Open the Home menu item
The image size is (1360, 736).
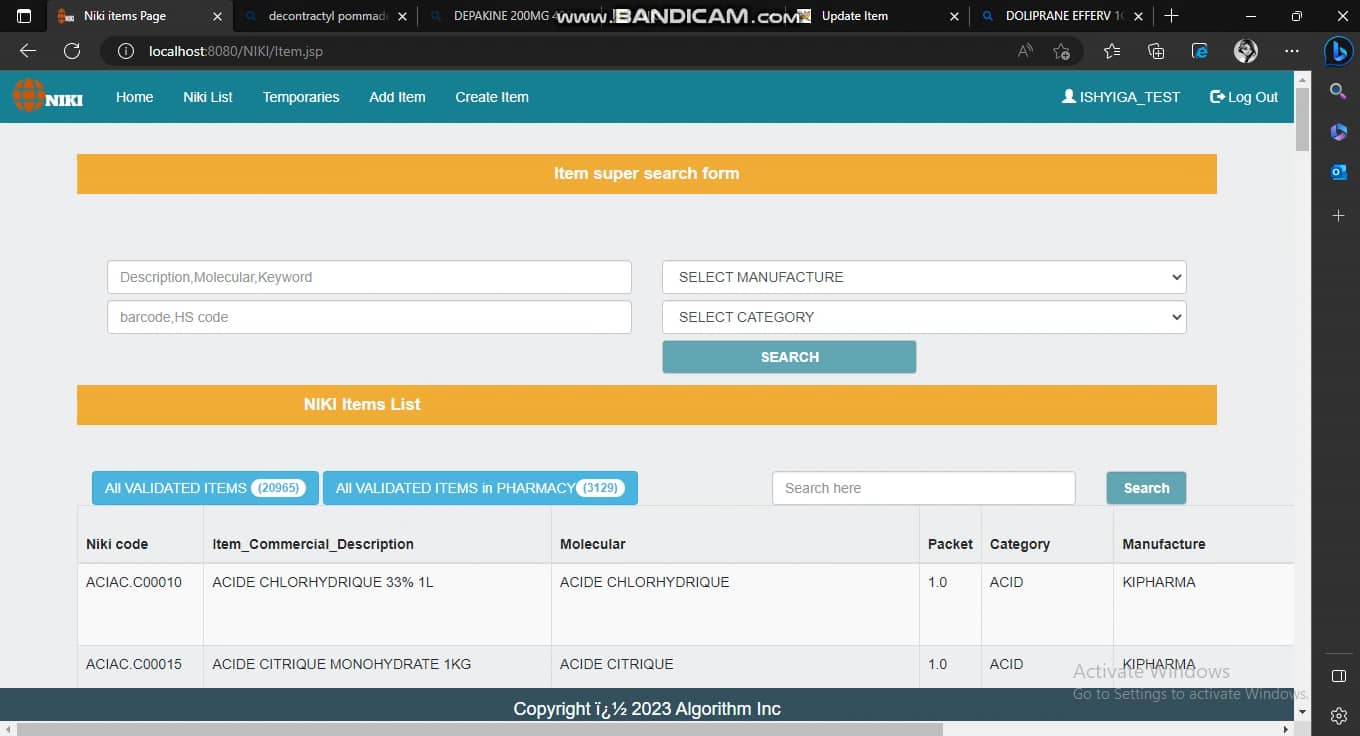134,97
